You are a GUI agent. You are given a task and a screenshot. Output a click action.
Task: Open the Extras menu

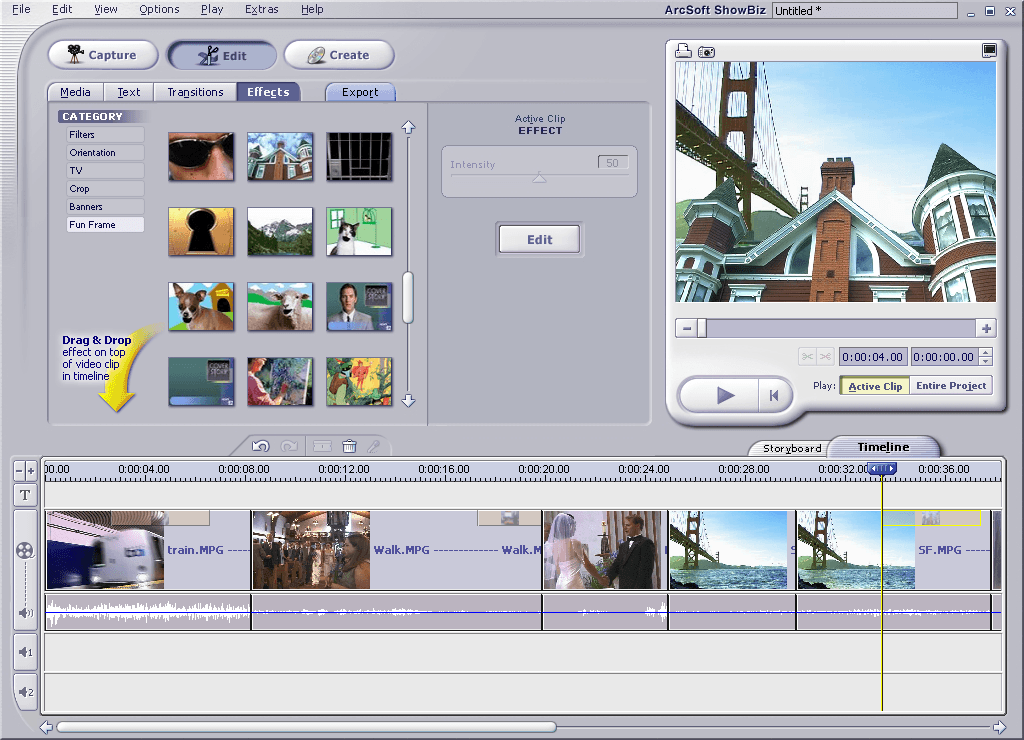click(x=262, y=9)
